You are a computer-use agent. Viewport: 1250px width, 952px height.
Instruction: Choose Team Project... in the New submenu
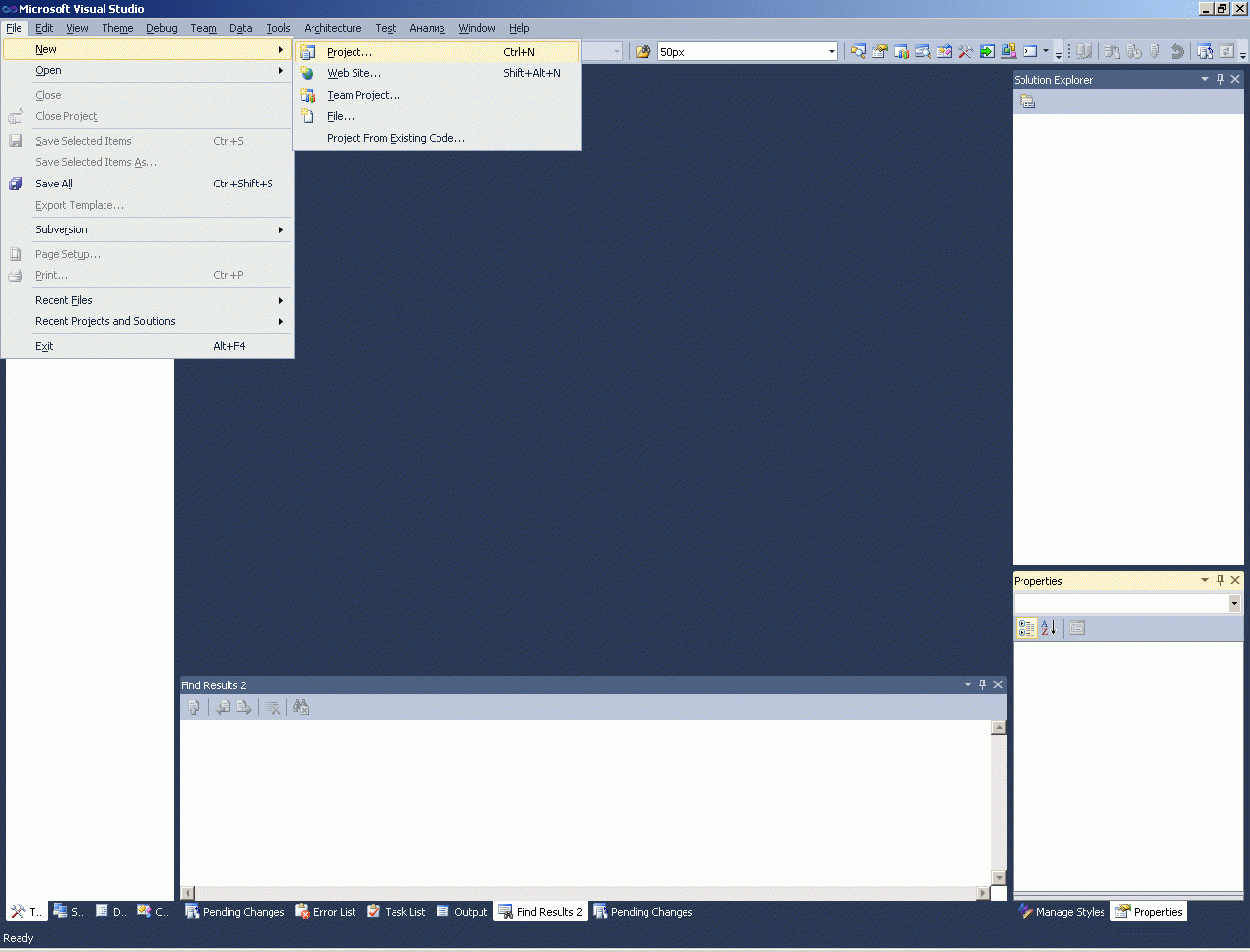pyautogui.click(x=437, y=95)
